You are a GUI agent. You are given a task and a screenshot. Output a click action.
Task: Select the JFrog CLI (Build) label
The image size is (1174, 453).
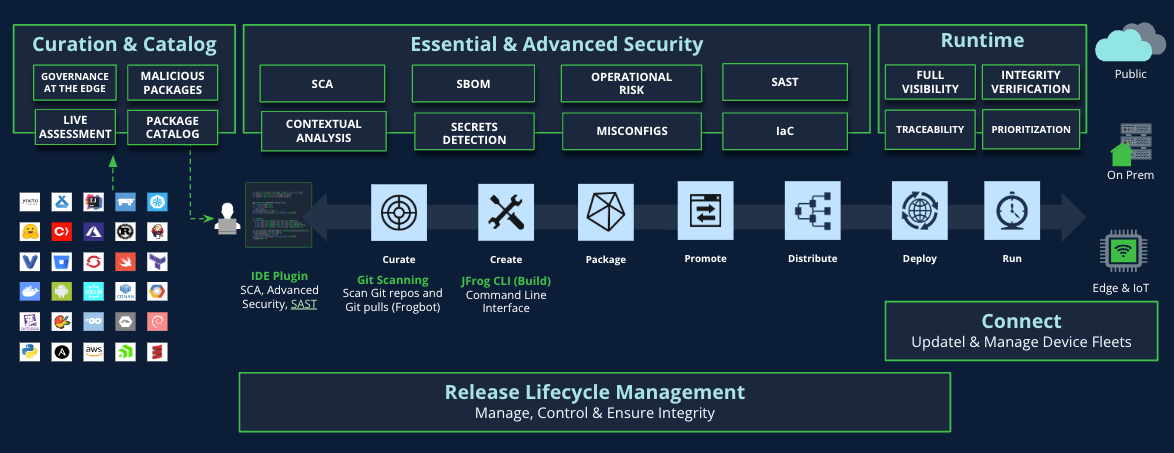tap(506, 282)
